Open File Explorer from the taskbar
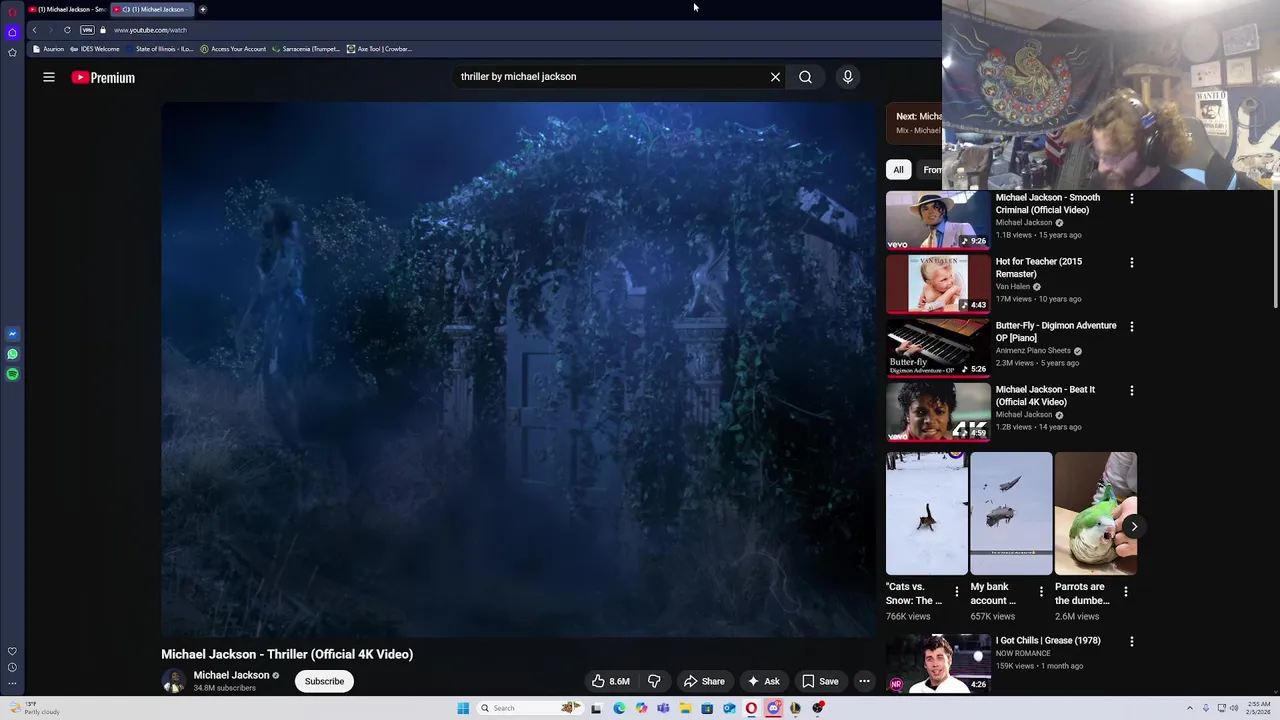Viewport: 1280px width, 720px height. click(685, 708)
